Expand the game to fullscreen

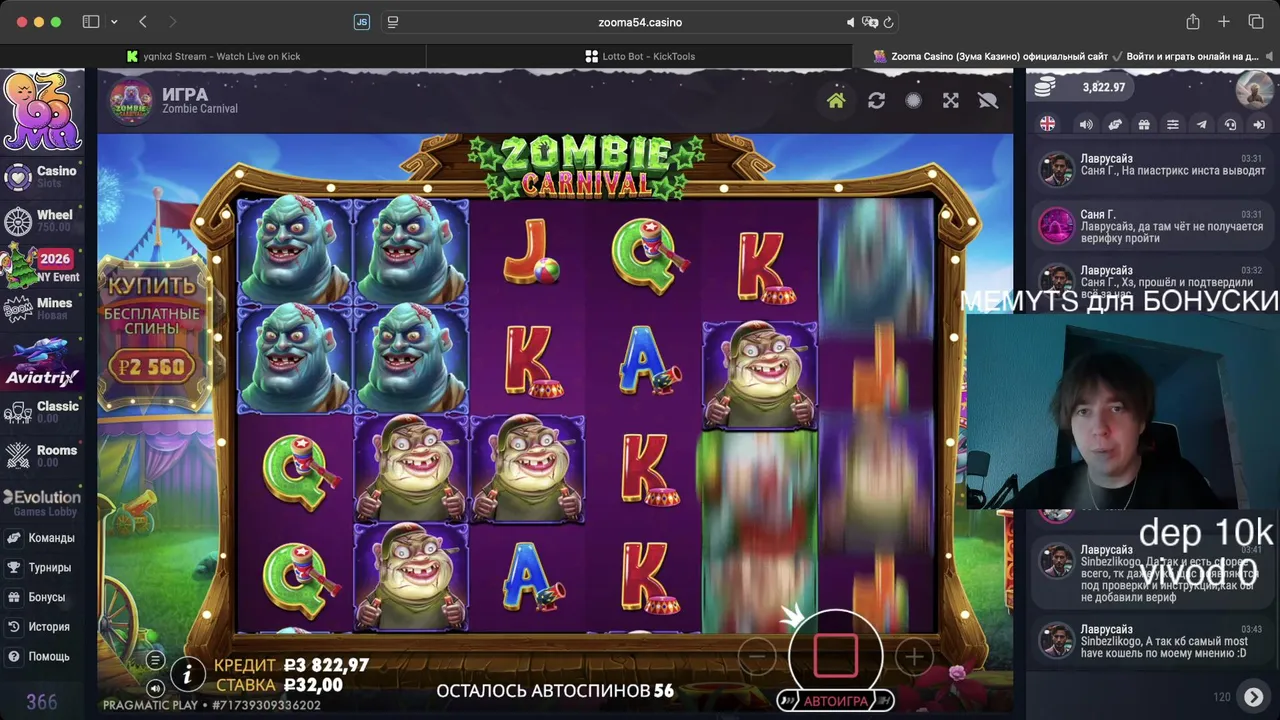950,100
